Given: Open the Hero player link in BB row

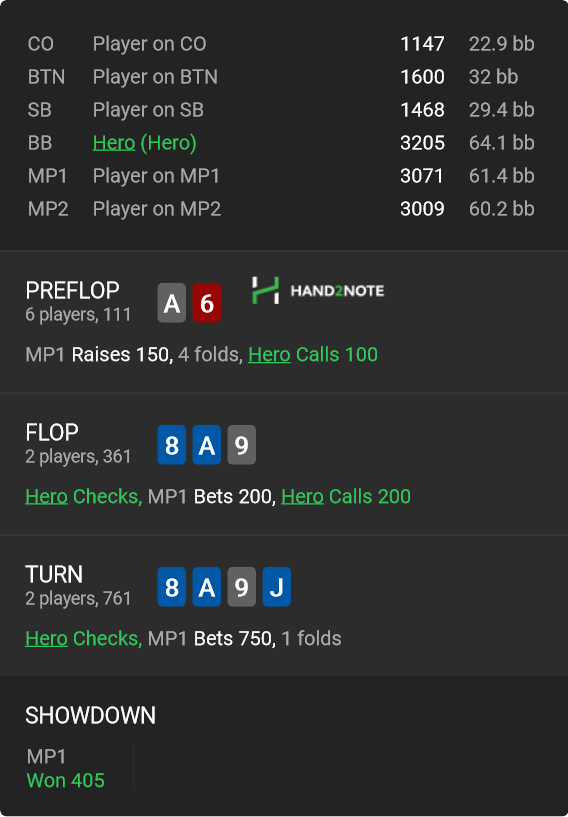Looking at the screenshot, I should tap(114, 143).
